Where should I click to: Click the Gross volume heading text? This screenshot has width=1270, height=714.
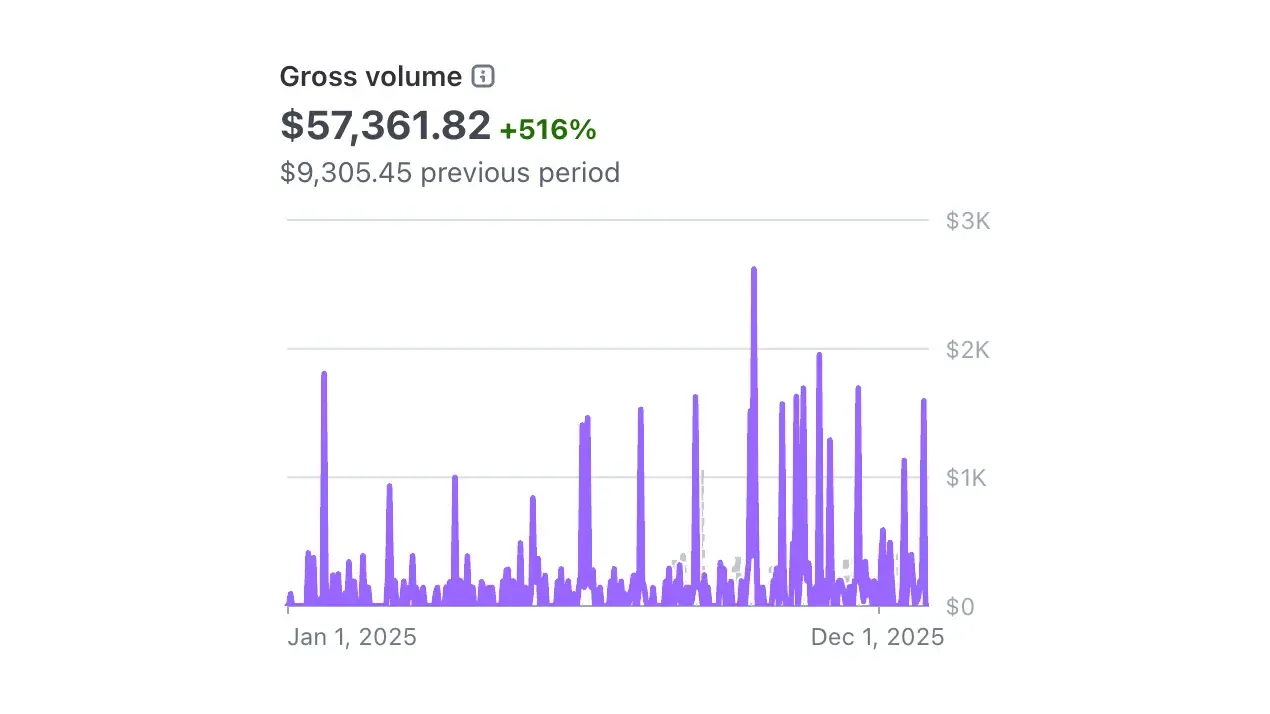coord(370,76)
